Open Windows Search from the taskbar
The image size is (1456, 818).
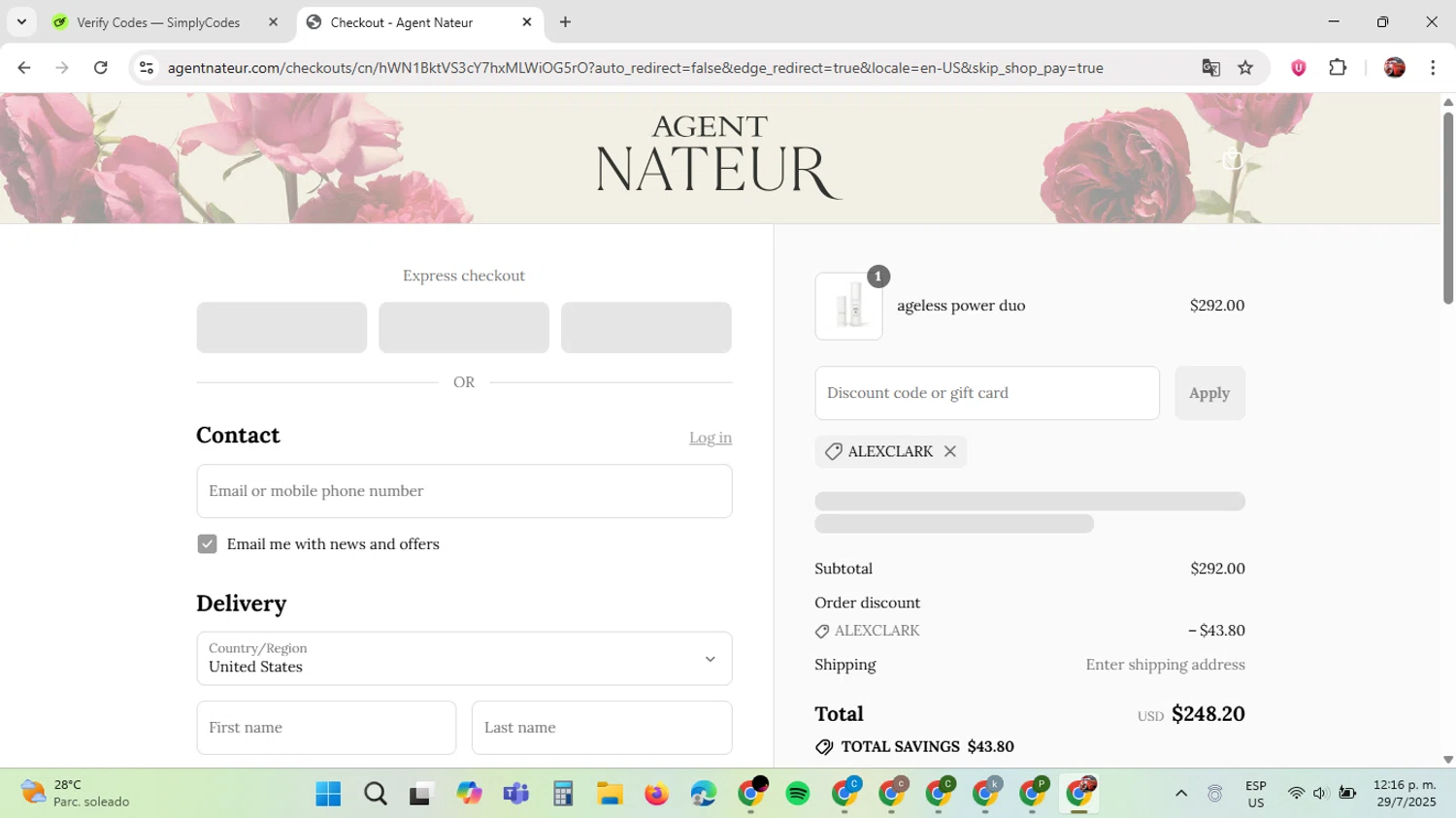[x=376, y=794]
